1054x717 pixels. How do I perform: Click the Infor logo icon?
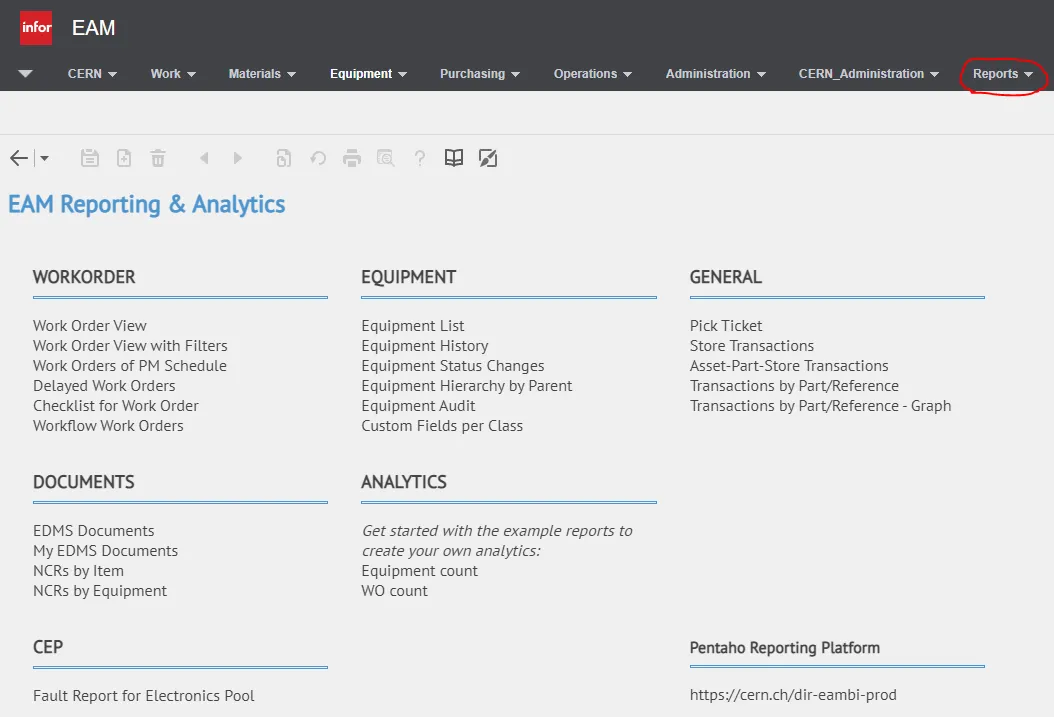tap(36, 28)
